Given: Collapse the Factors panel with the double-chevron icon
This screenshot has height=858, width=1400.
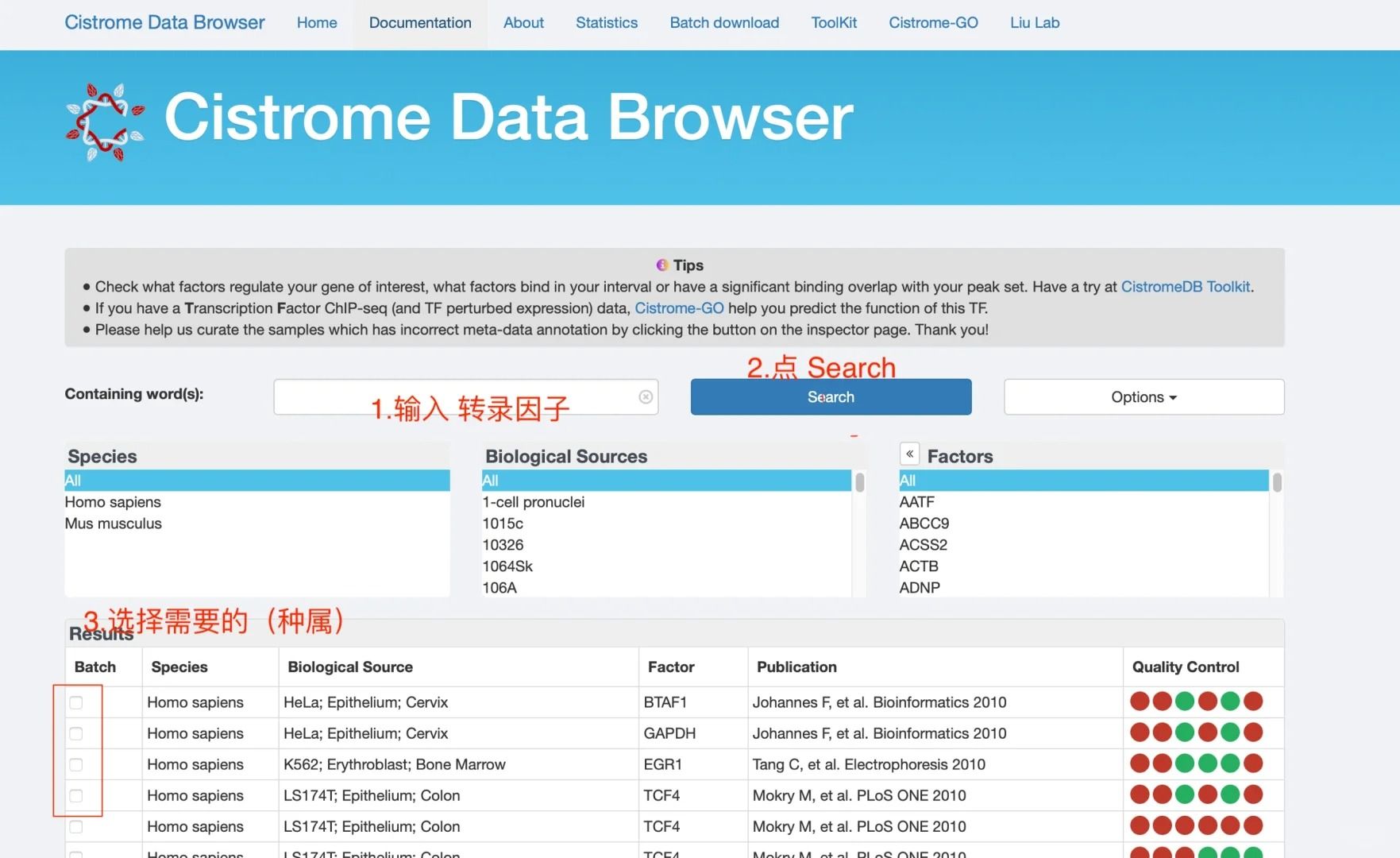Looking at the screenshot, I should point(909,454).
